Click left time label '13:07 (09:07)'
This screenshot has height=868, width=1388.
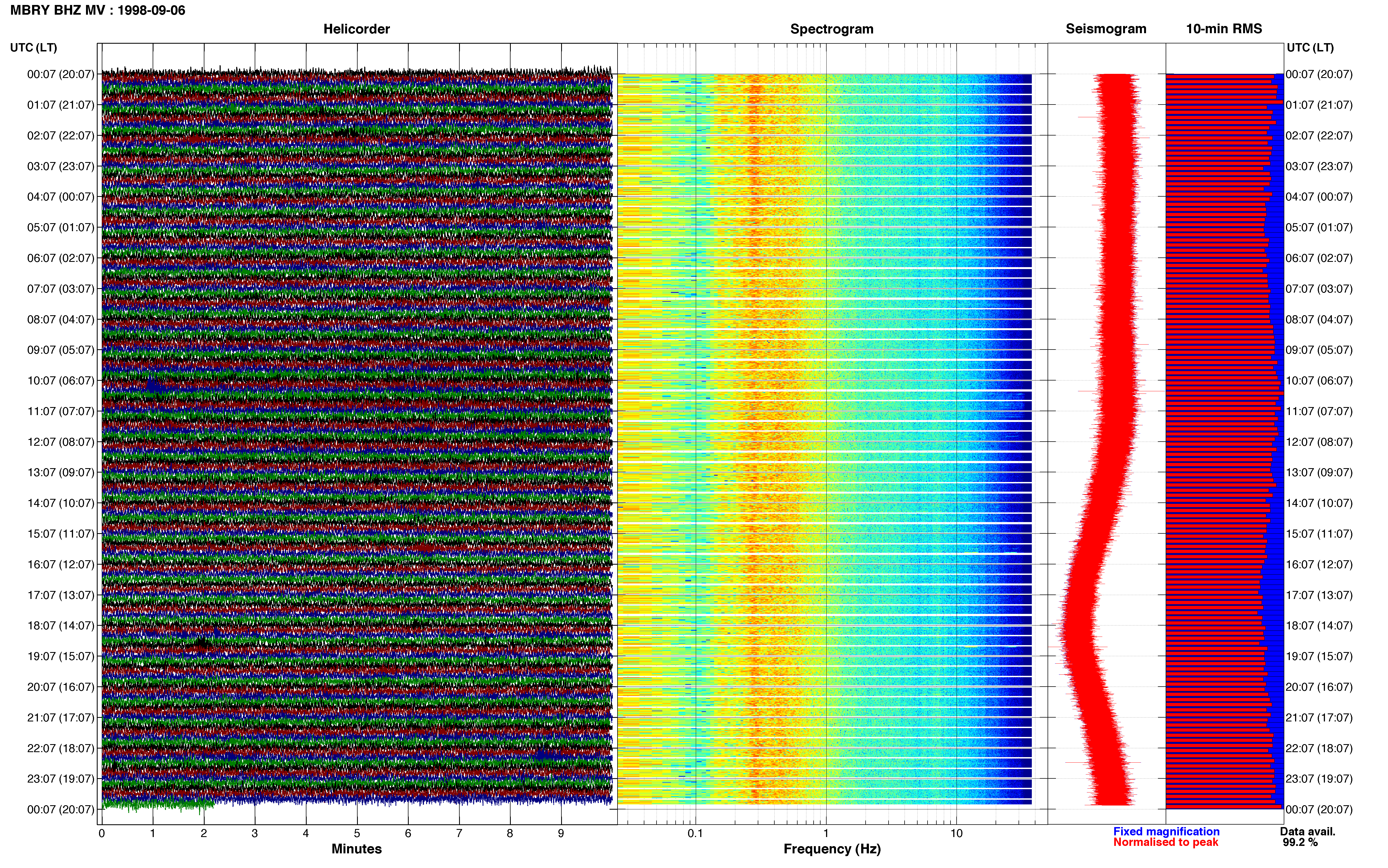60,473
